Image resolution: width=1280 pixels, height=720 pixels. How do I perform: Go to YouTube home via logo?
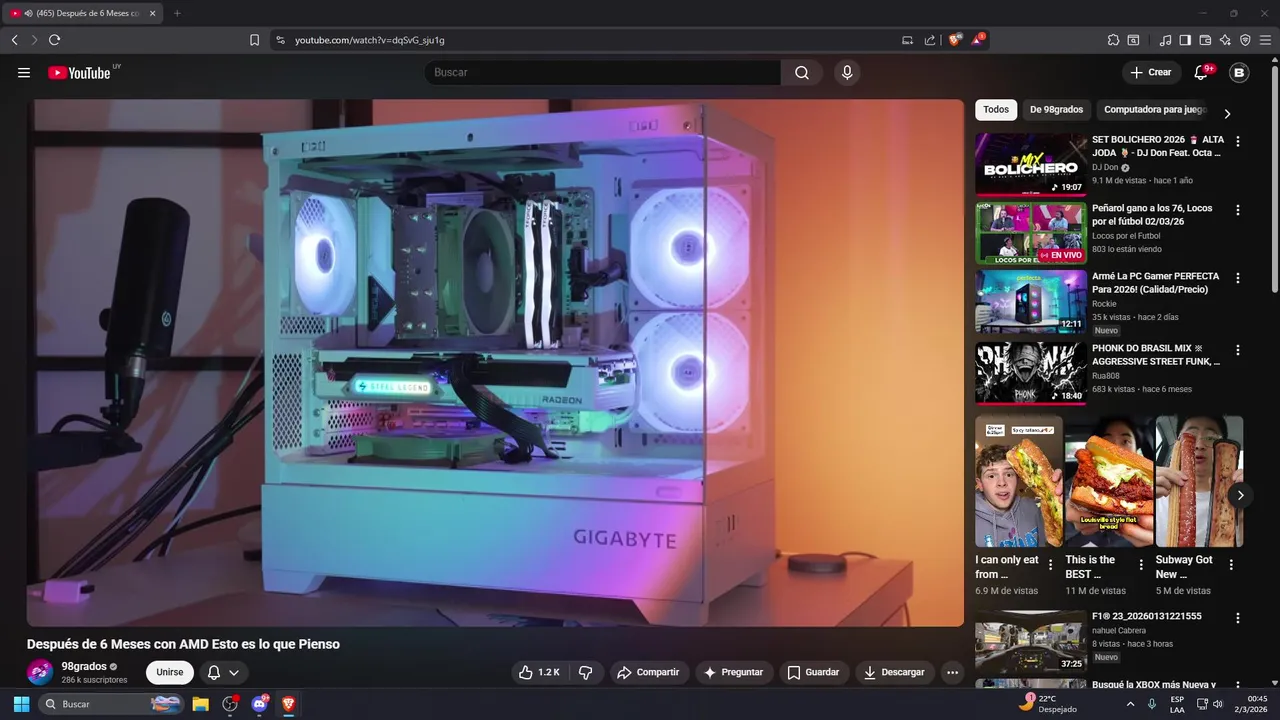point(79,72)
